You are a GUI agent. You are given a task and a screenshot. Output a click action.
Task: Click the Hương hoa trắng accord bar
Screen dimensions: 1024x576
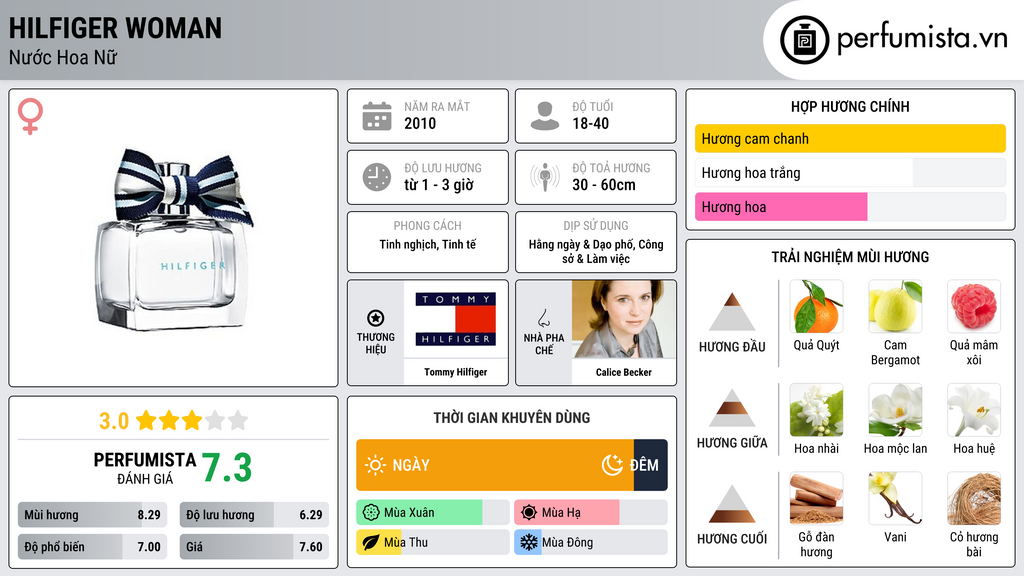(850, 173)
